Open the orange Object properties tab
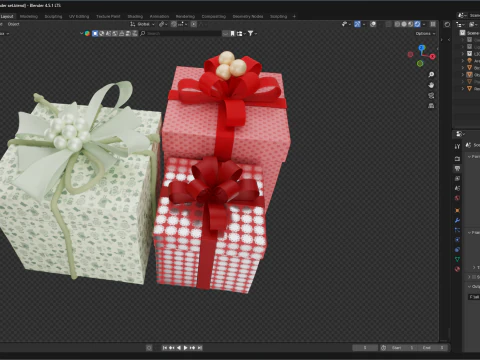Viewport: 480px width, 360px height. point(457,210)
